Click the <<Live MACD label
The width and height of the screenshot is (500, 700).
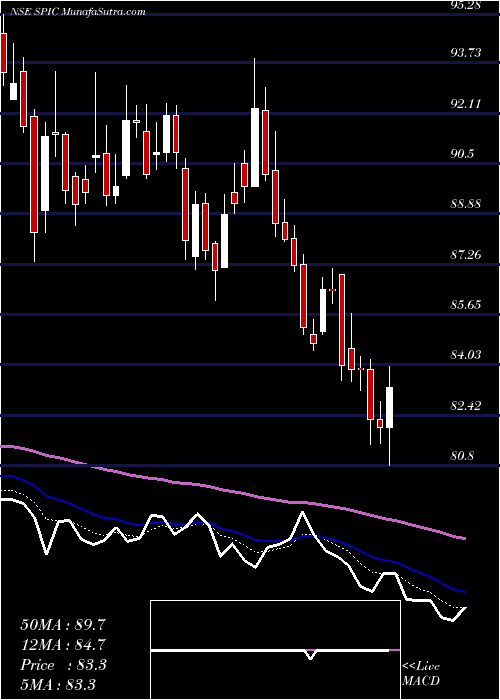(421, 674)
